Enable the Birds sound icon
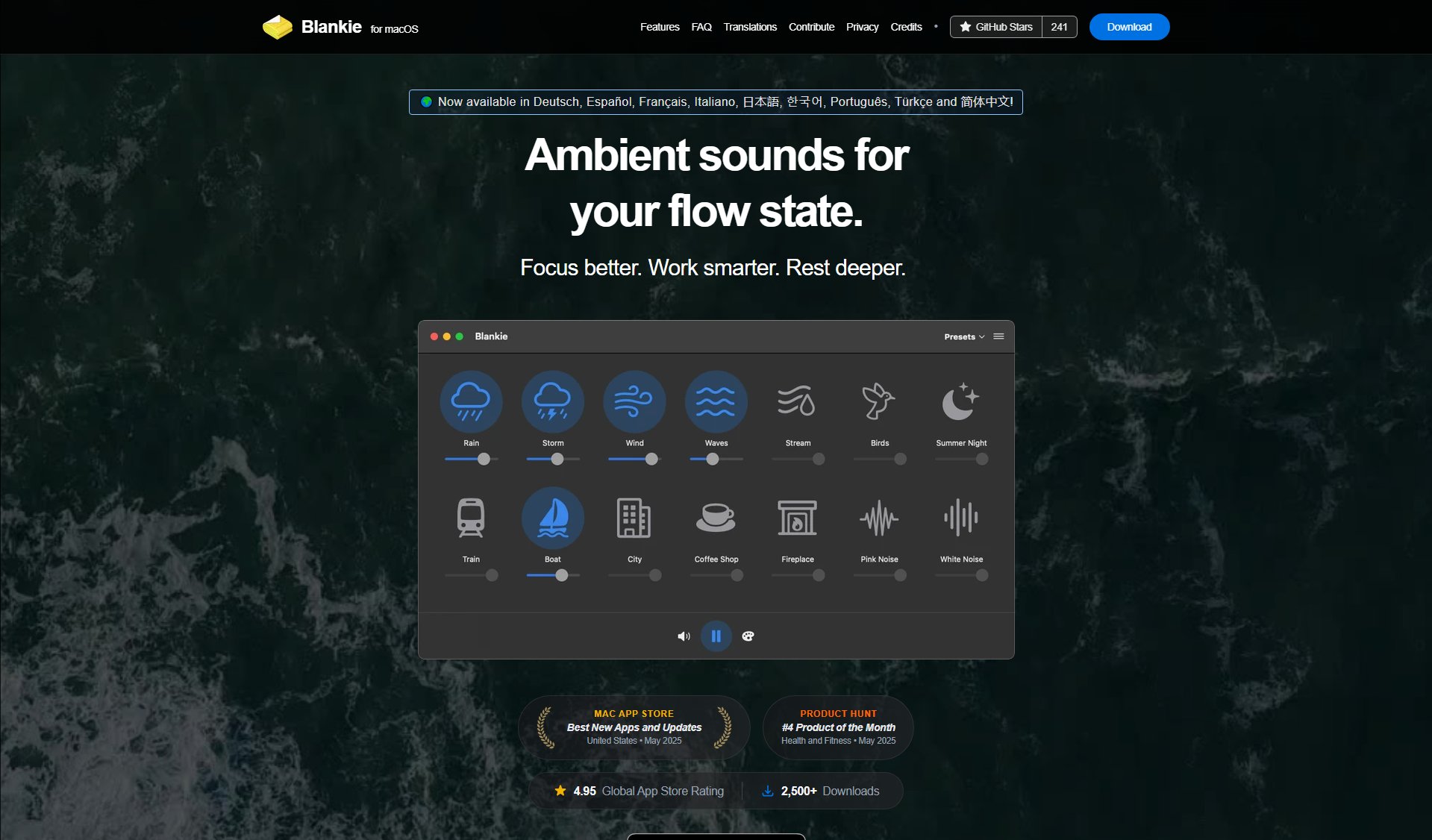The image size is (1432, 840). (x=879, y=401)
